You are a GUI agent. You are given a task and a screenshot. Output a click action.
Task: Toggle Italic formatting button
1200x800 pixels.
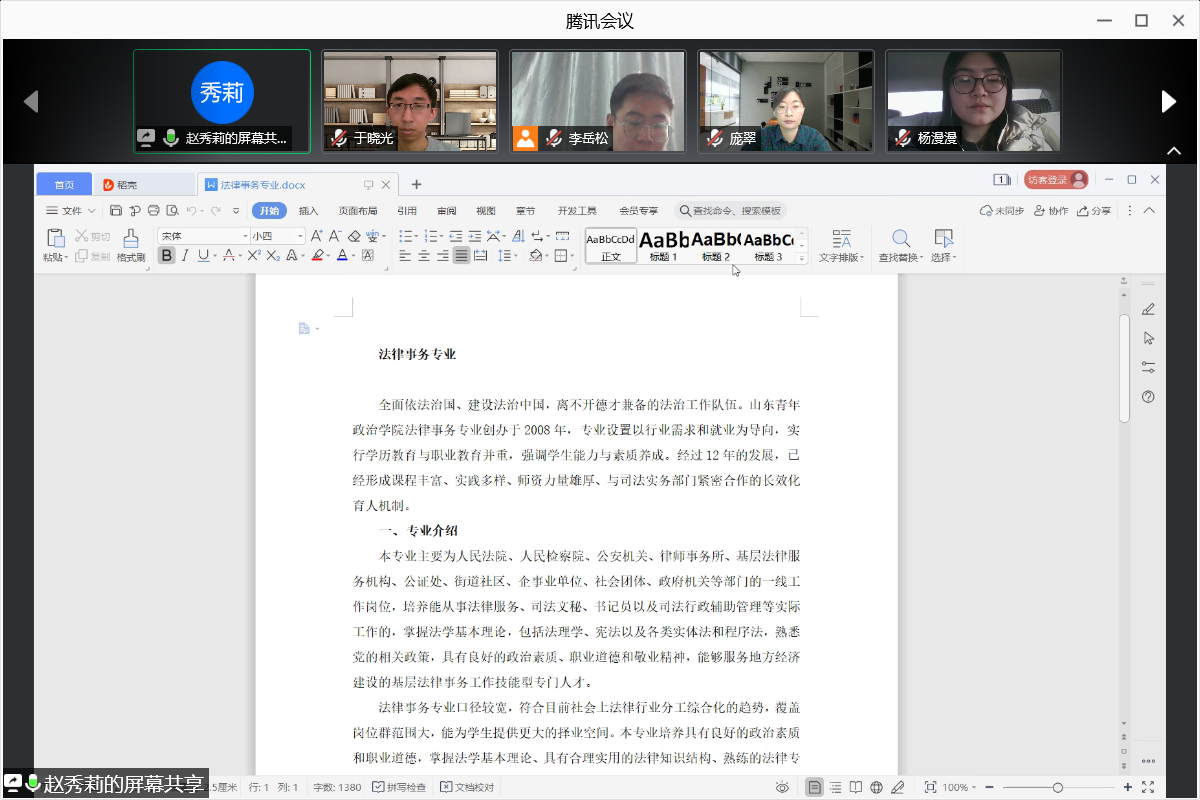(184, 256)
